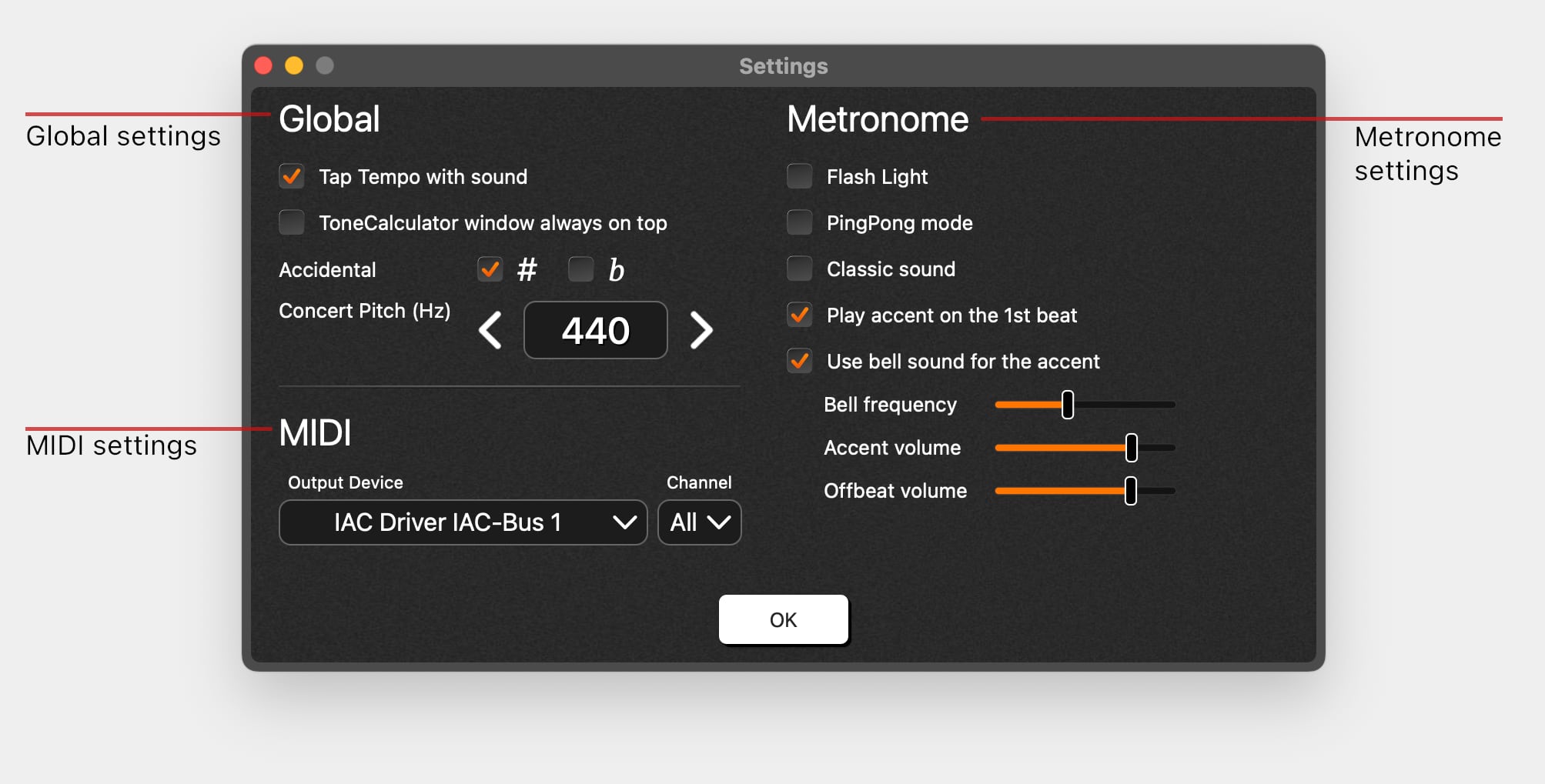Expand the MIDI Channel dropdown

699,522
